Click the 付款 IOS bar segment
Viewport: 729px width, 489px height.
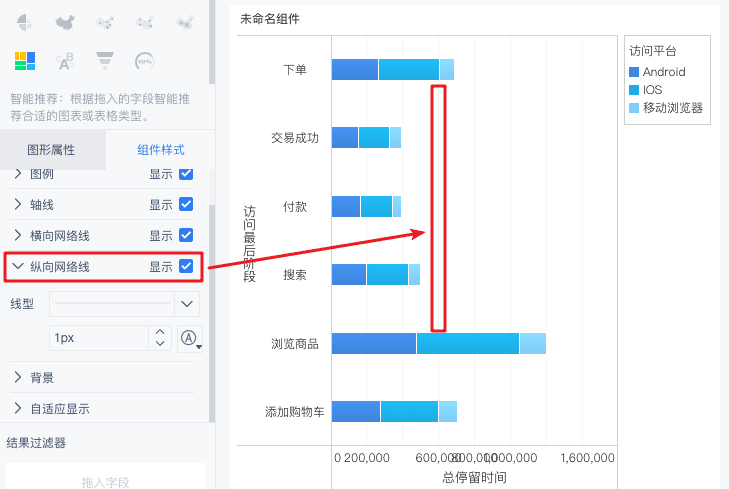pos(377,206)
